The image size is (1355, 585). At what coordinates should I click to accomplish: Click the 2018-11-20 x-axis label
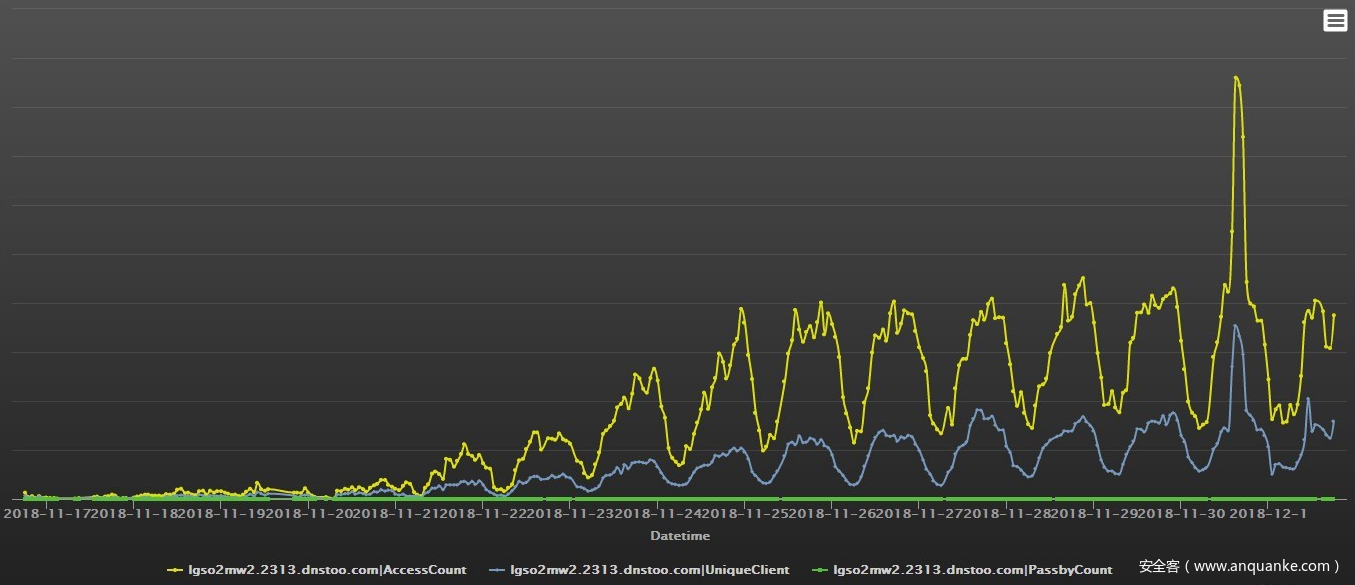(309, 513)
